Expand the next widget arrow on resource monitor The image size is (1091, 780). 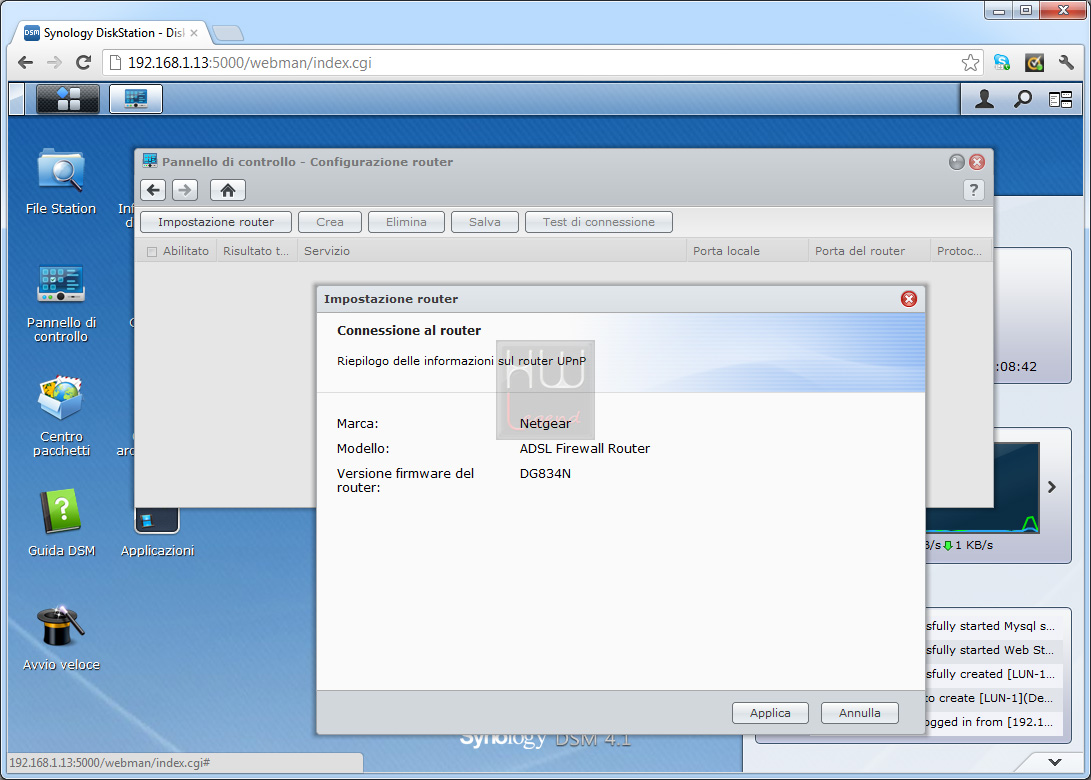[x=1052, y=487]
